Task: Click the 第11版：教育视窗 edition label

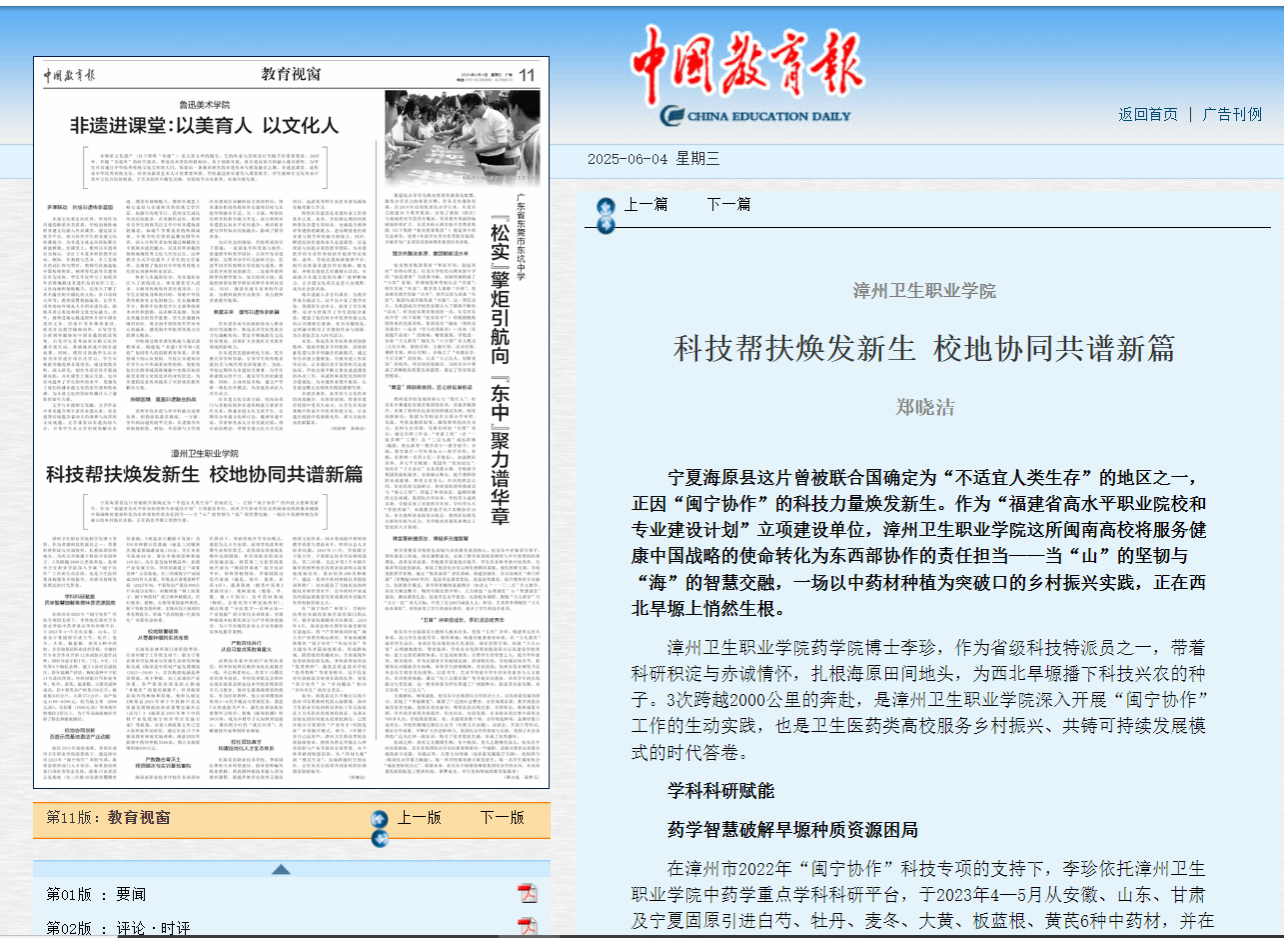Action: click(x=108, y=817)
